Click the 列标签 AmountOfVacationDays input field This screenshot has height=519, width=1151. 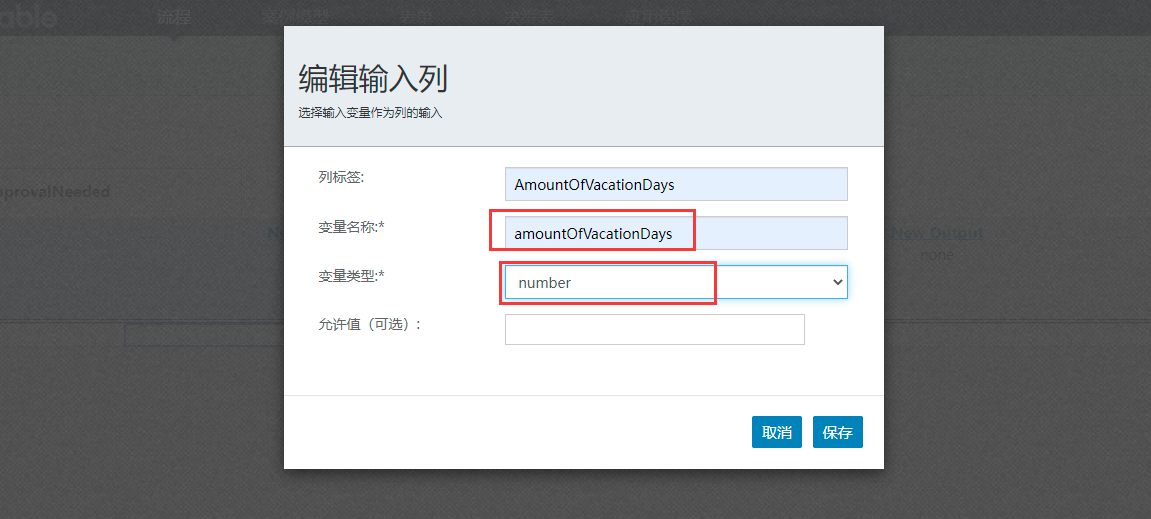[675, 185]
